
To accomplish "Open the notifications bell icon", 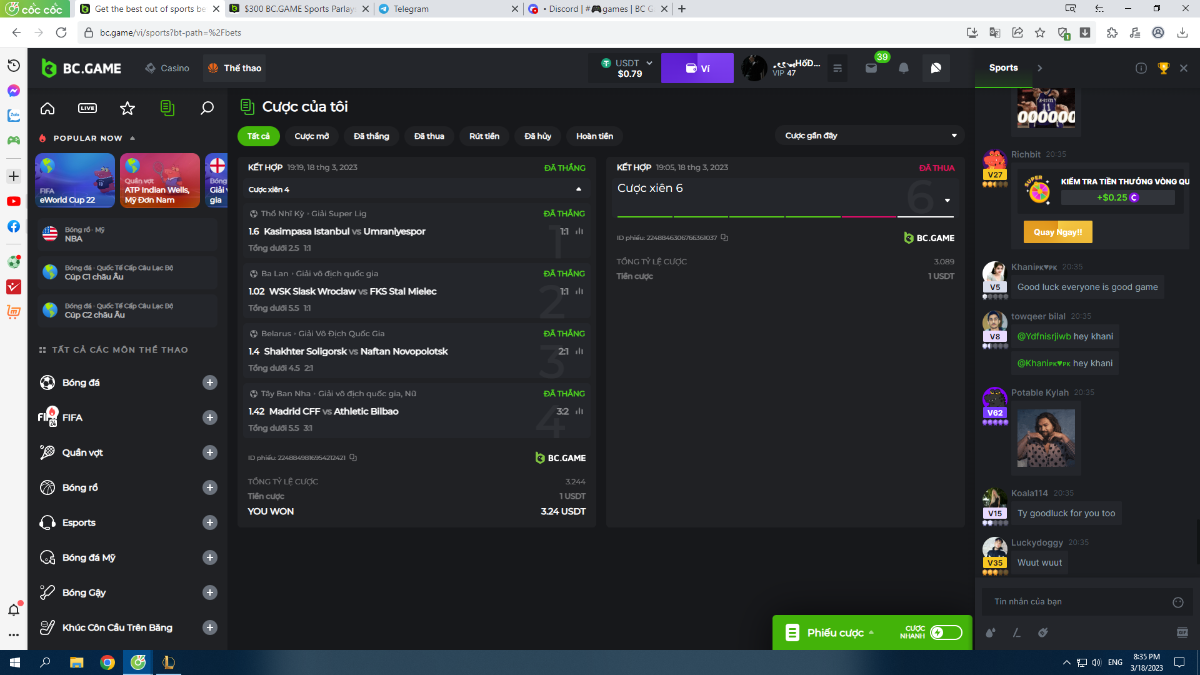I will pyautogui.click(x=903, y=68).
